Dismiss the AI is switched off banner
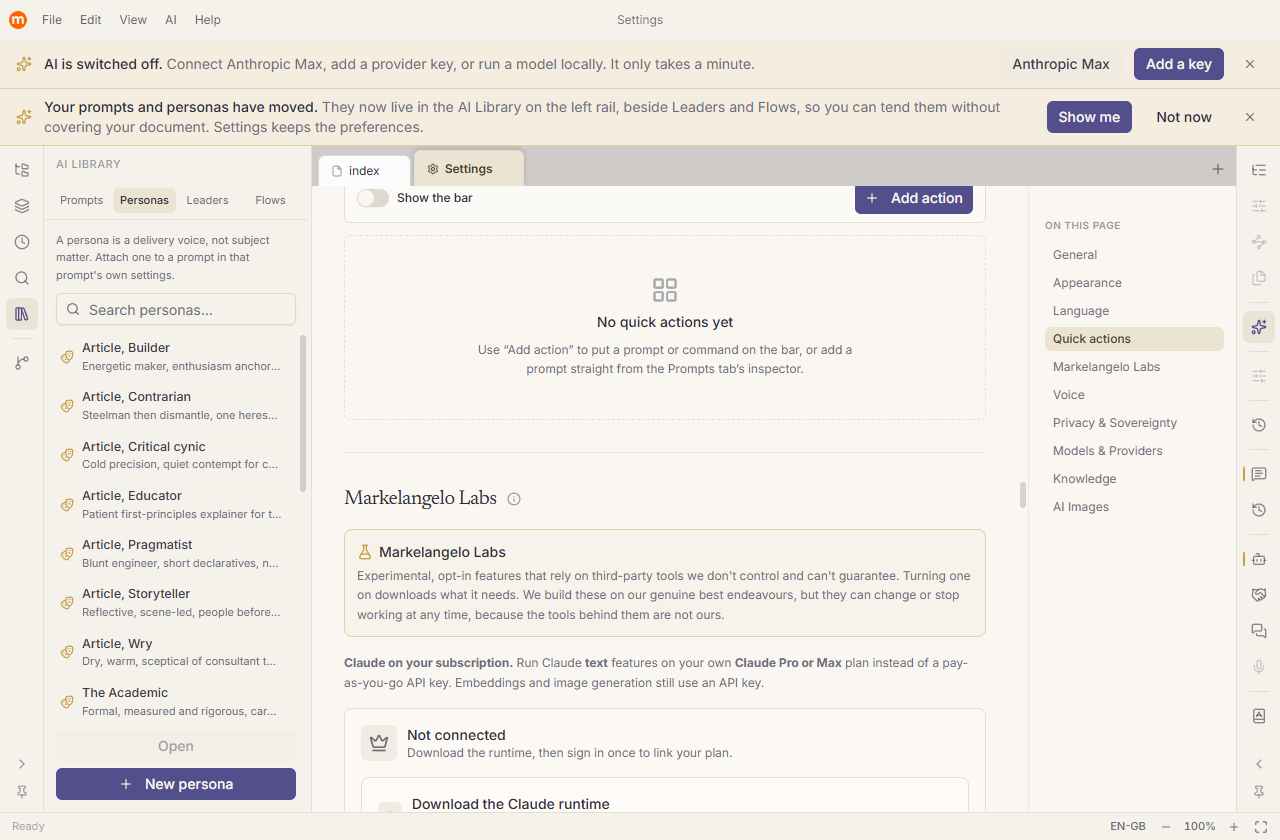1280x840 pixels. (1250, 64)
